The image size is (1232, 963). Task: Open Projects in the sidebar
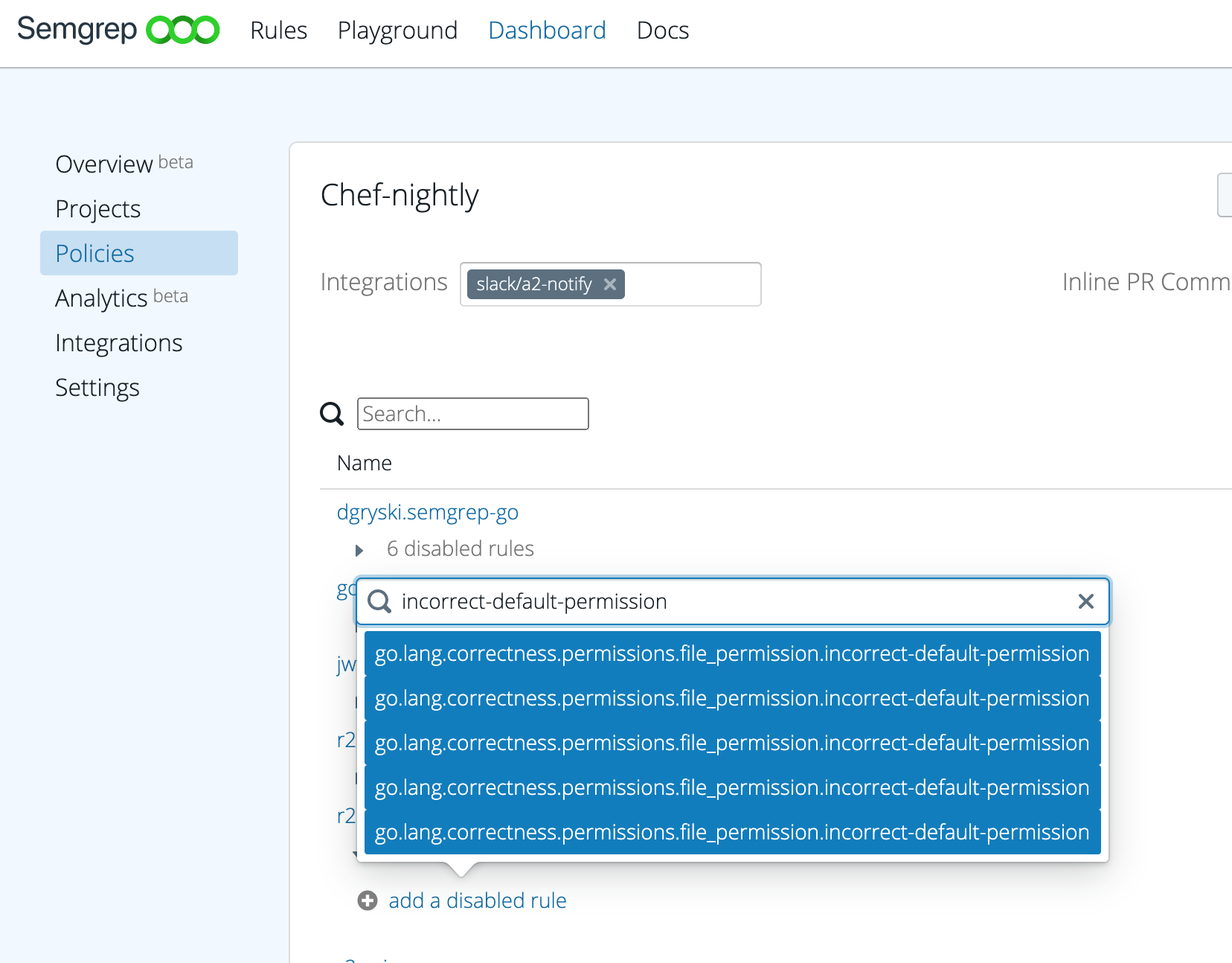pyautogui.click(x=97, y=208)
